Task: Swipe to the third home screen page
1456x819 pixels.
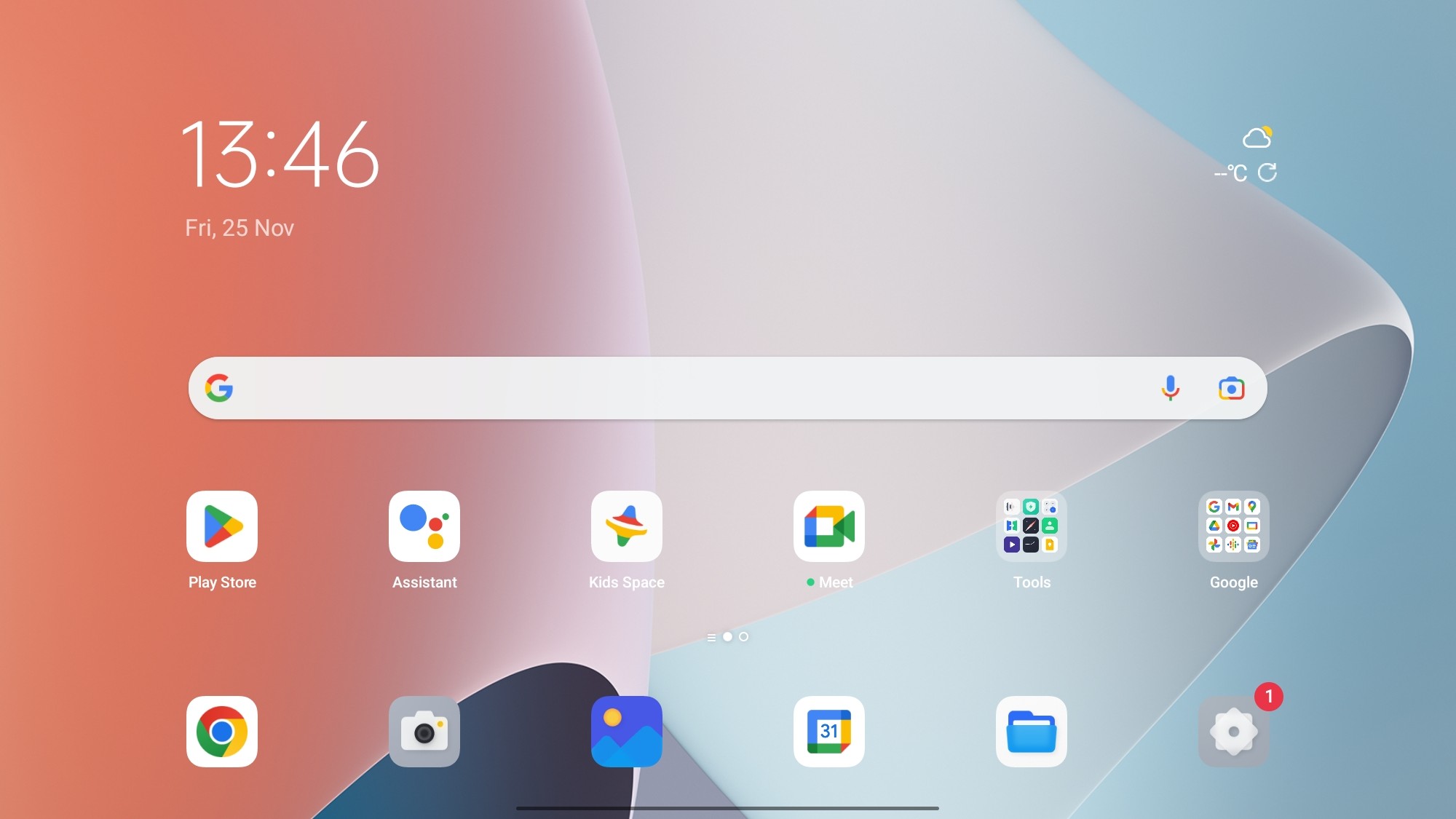Action: [744, 637]
